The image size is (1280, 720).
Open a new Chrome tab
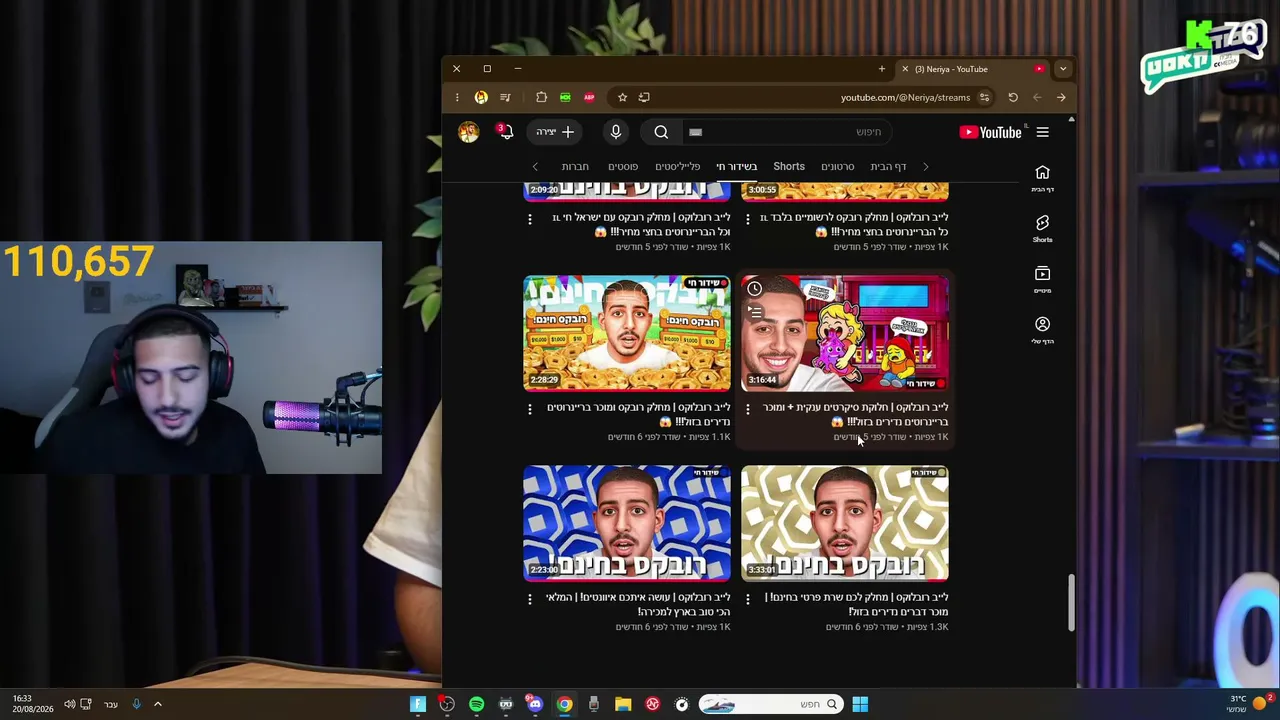881,69
